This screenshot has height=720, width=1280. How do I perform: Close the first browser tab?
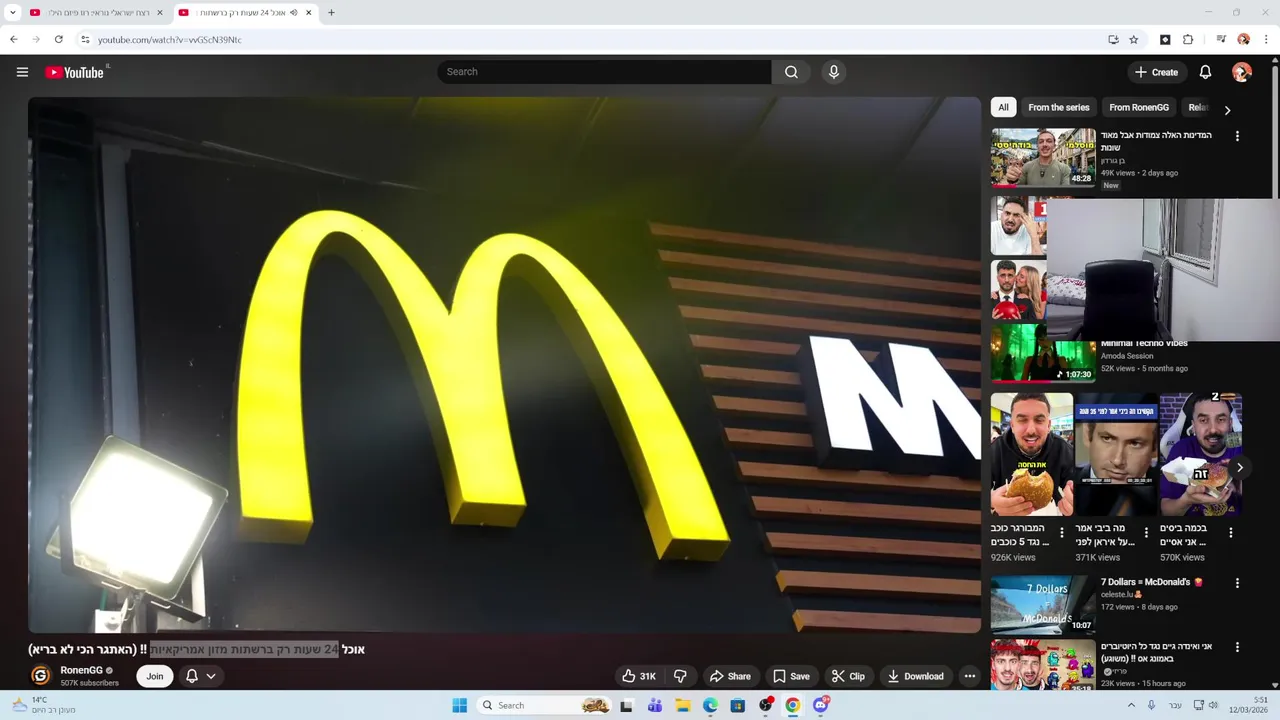160,13
